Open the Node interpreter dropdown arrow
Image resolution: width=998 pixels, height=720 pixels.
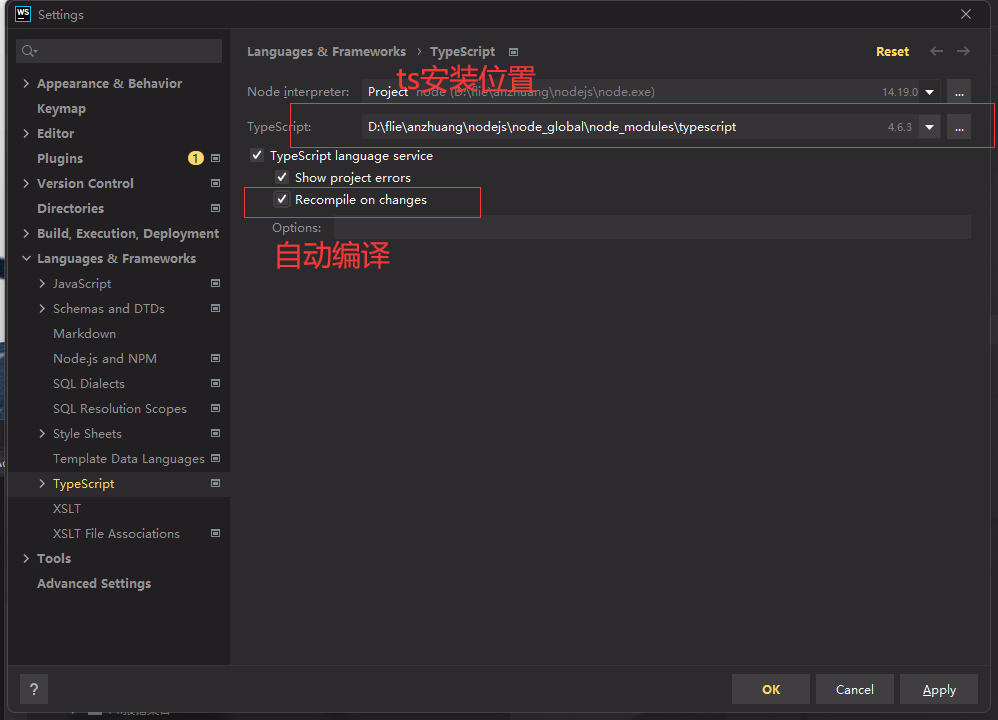930,92
